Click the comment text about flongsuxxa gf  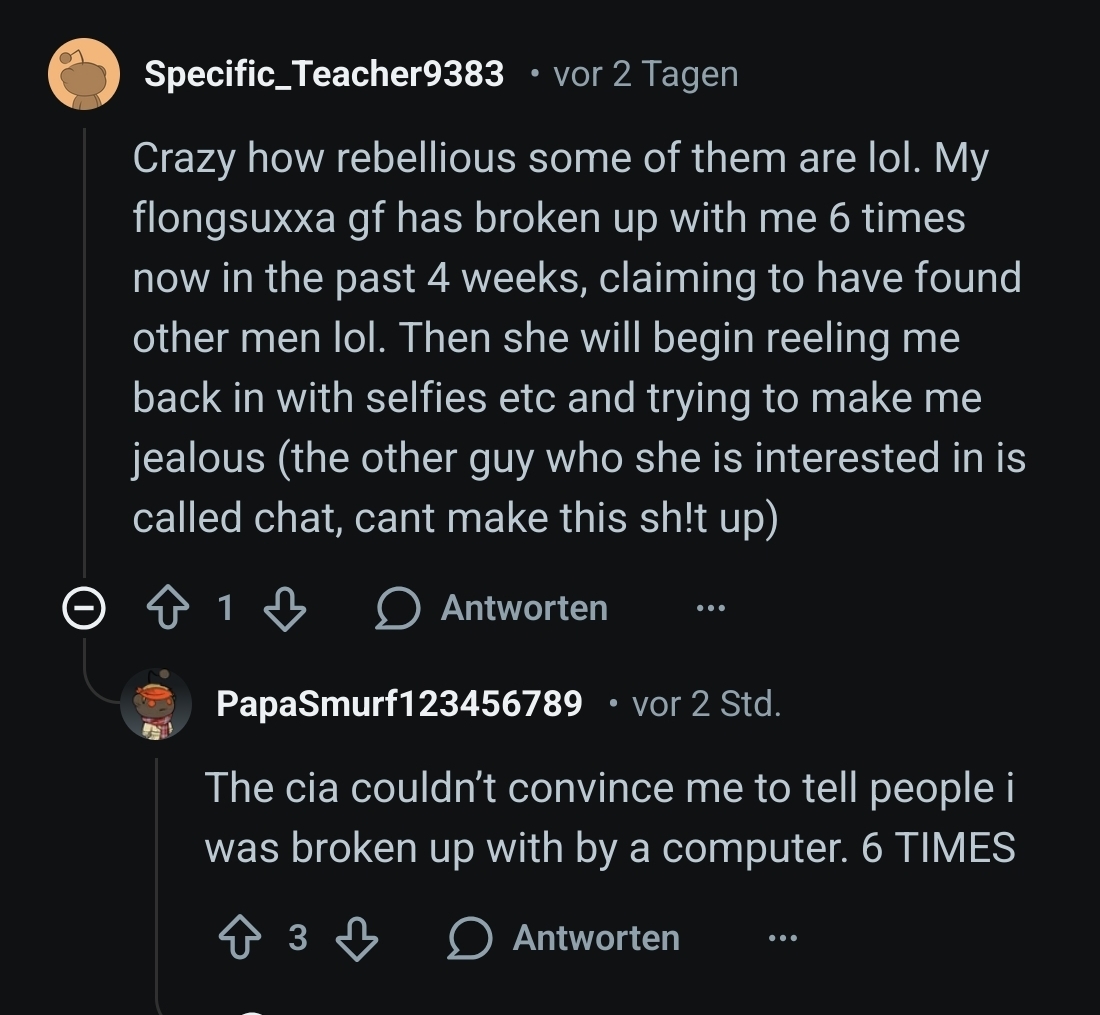578,338
